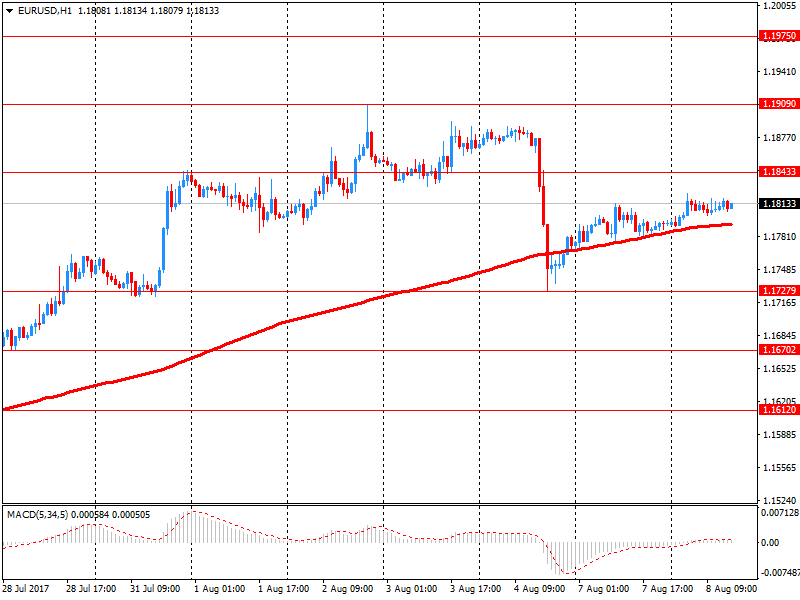Select the 1.18433 red price level label

click(x=779, y=172)
